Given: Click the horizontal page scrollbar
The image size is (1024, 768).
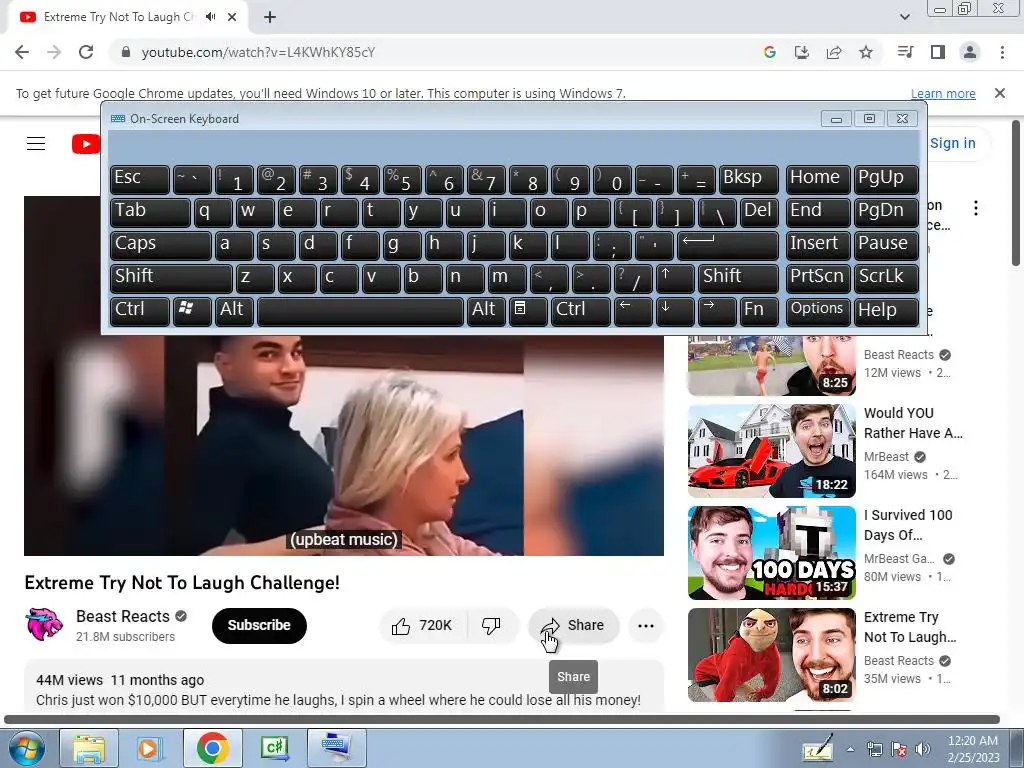Looking at the screenshot, I should pyautogui.click(x=502, y=720).
